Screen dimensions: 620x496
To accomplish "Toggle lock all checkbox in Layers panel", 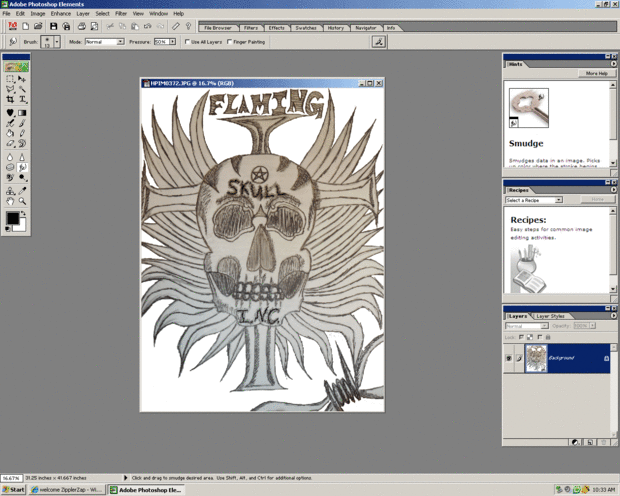I will [x=540, y=337].
